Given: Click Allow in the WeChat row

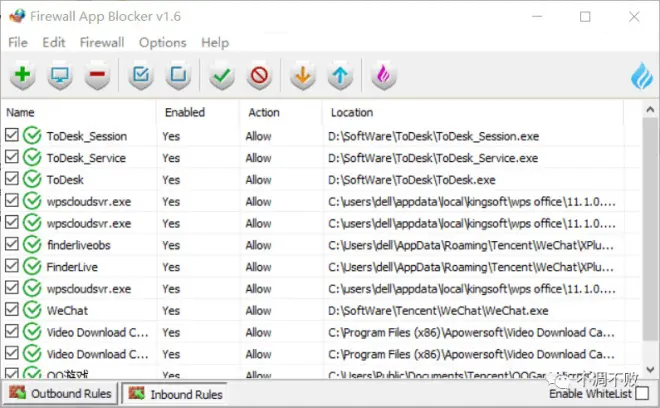Looking at the screenshot, I should pos(258,311).
